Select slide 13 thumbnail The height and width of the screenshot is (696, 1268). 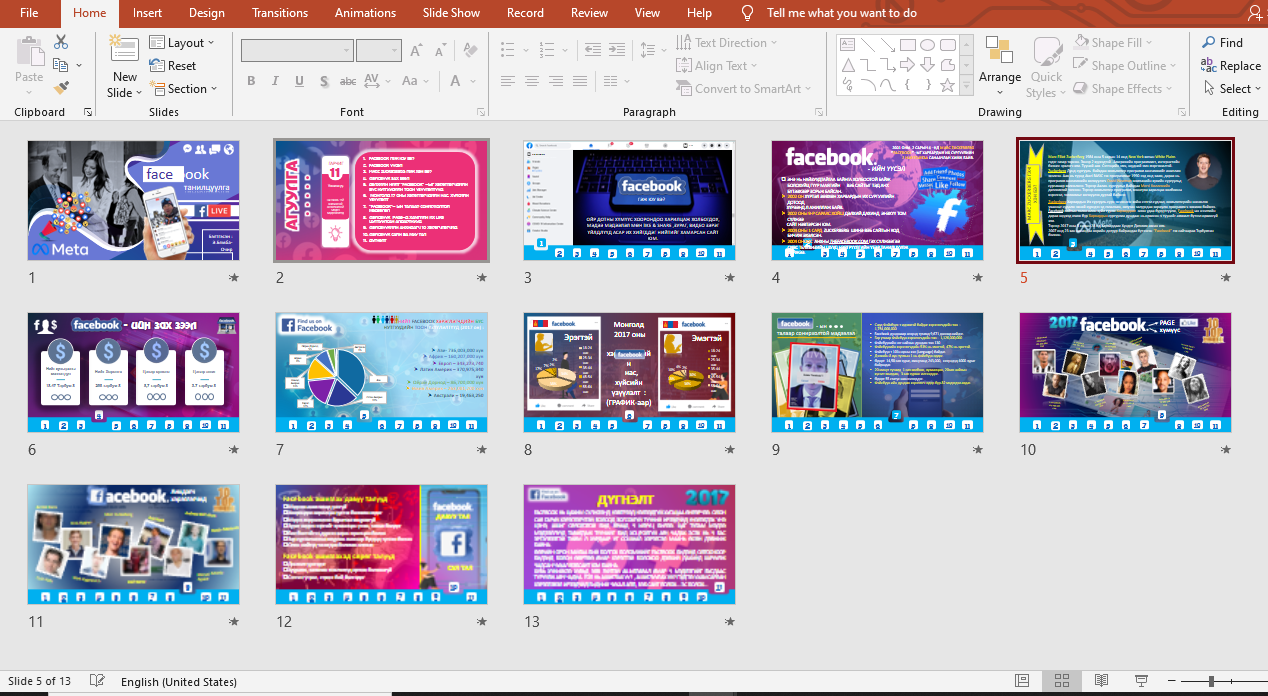[629, 544]
